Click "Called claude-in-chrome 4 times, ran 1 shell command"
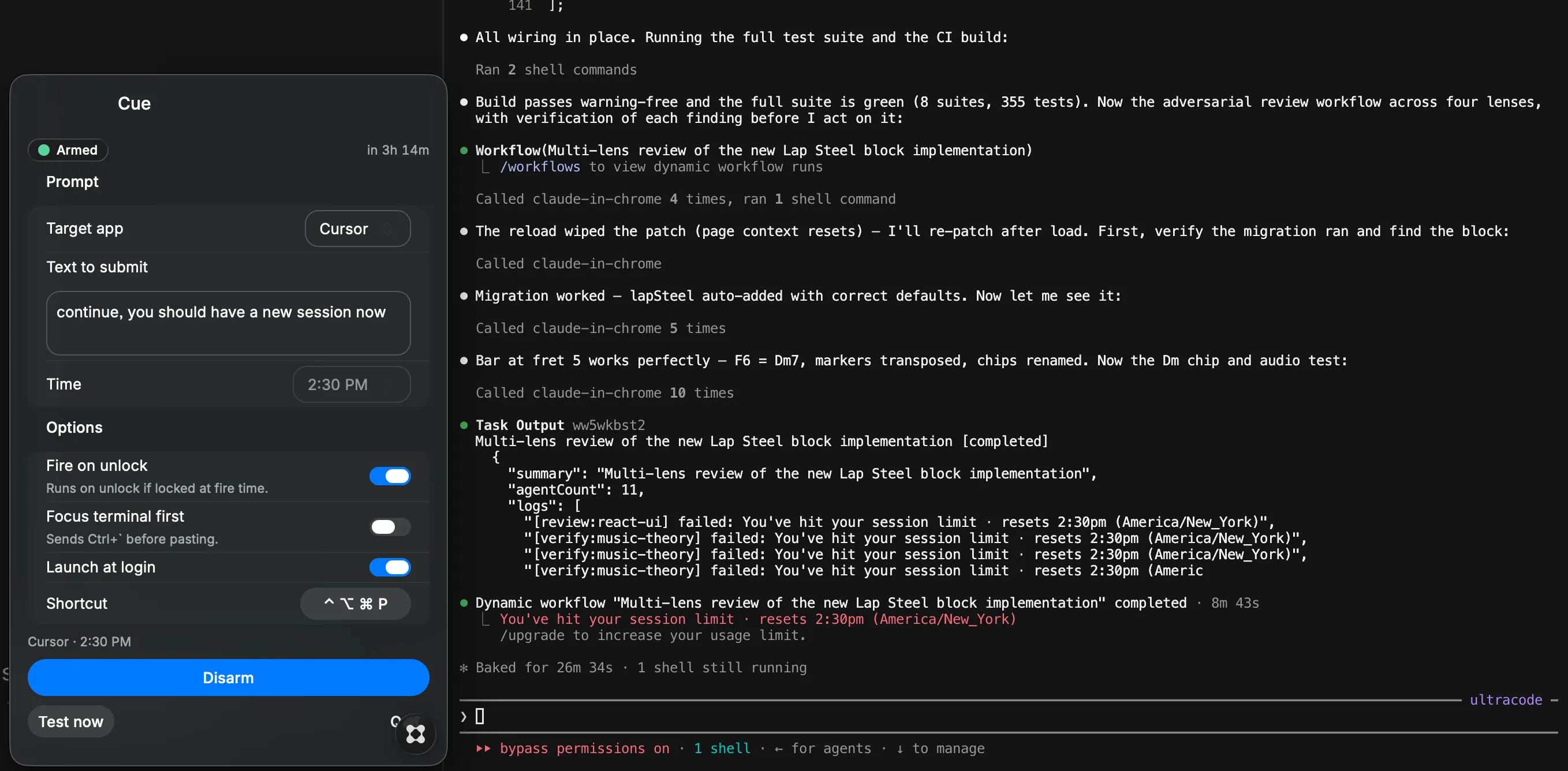 pyautogui.click(x=685, y=199)
